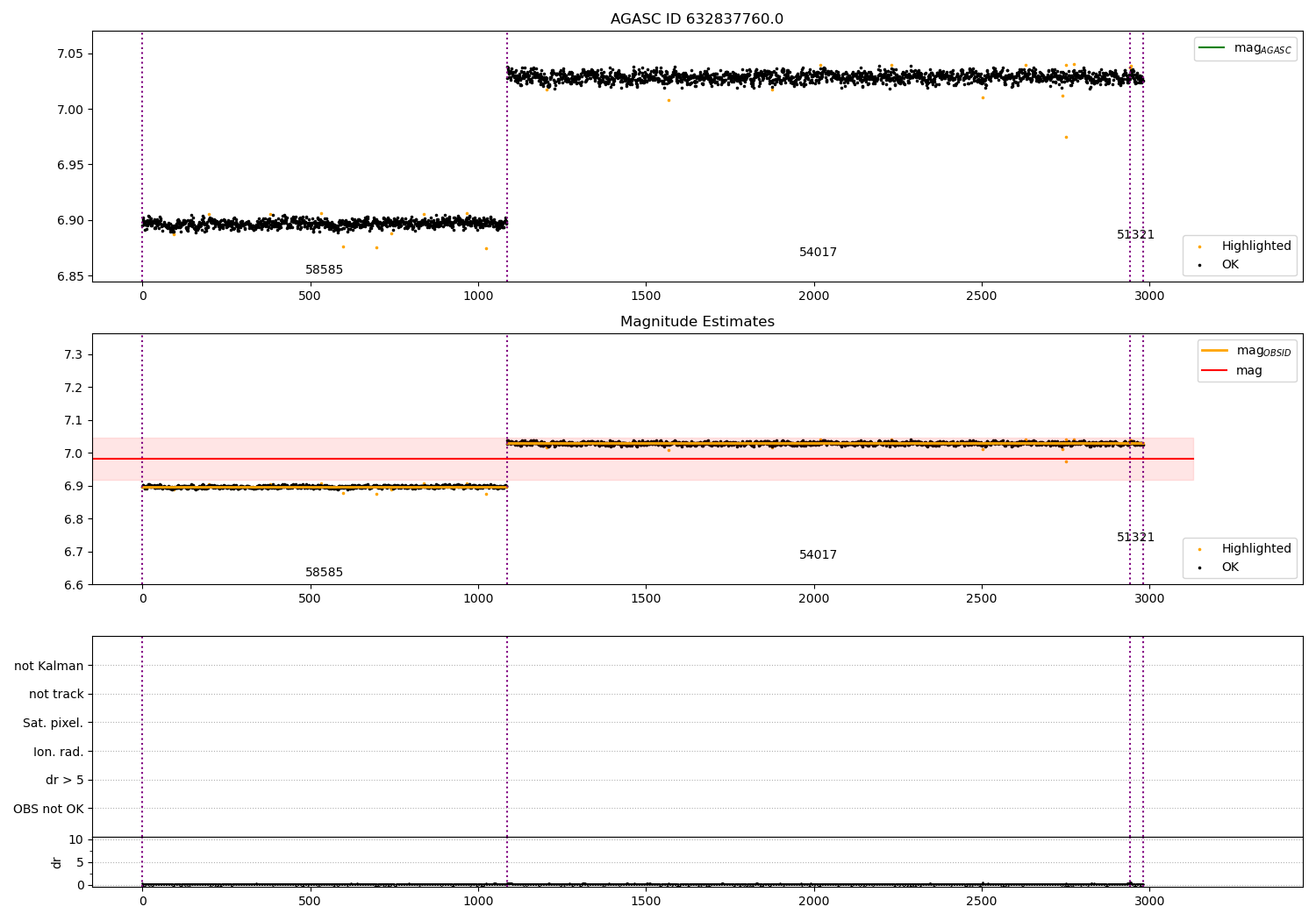Click the mag AGASC legend label
This screenshot has width=1316, height=921.
pos(1262,48)
